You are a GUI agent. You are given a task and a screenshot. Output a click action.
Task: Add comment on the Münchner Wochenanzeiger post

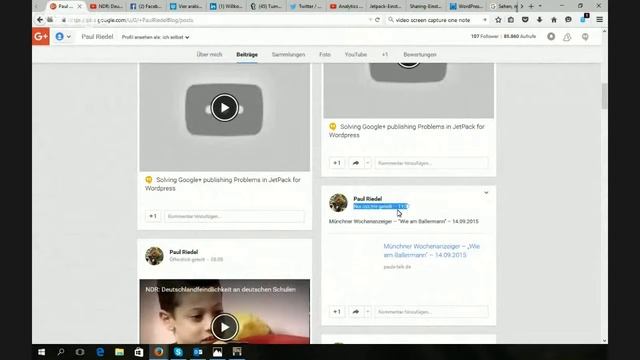[x=431, y=312]
